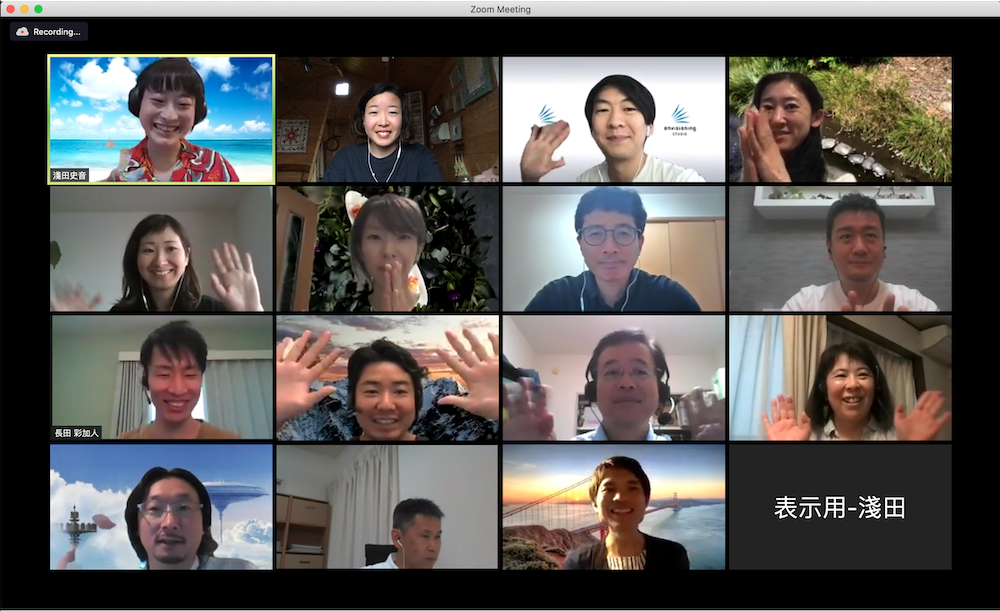Image resolution: width=1000 pixels, height=611 pixels.
Task: Select the Golden Gate Bridge background tile
Action: click(613, 507)
